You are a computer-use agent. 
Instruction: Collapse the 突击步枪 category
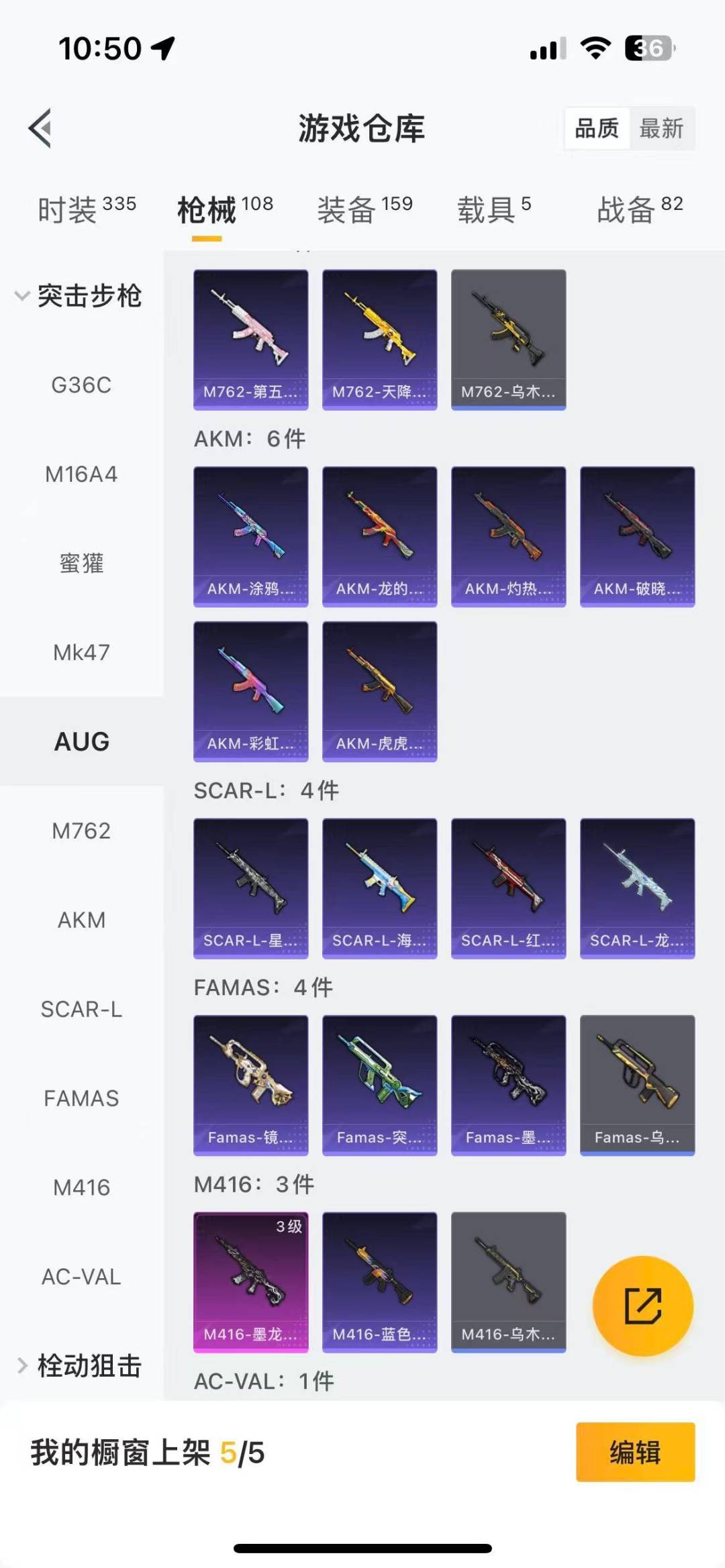point(79,296)
